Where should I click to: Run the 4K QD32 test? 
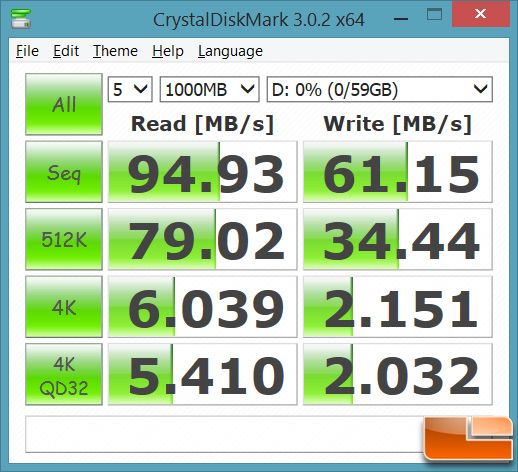(64, 374)
